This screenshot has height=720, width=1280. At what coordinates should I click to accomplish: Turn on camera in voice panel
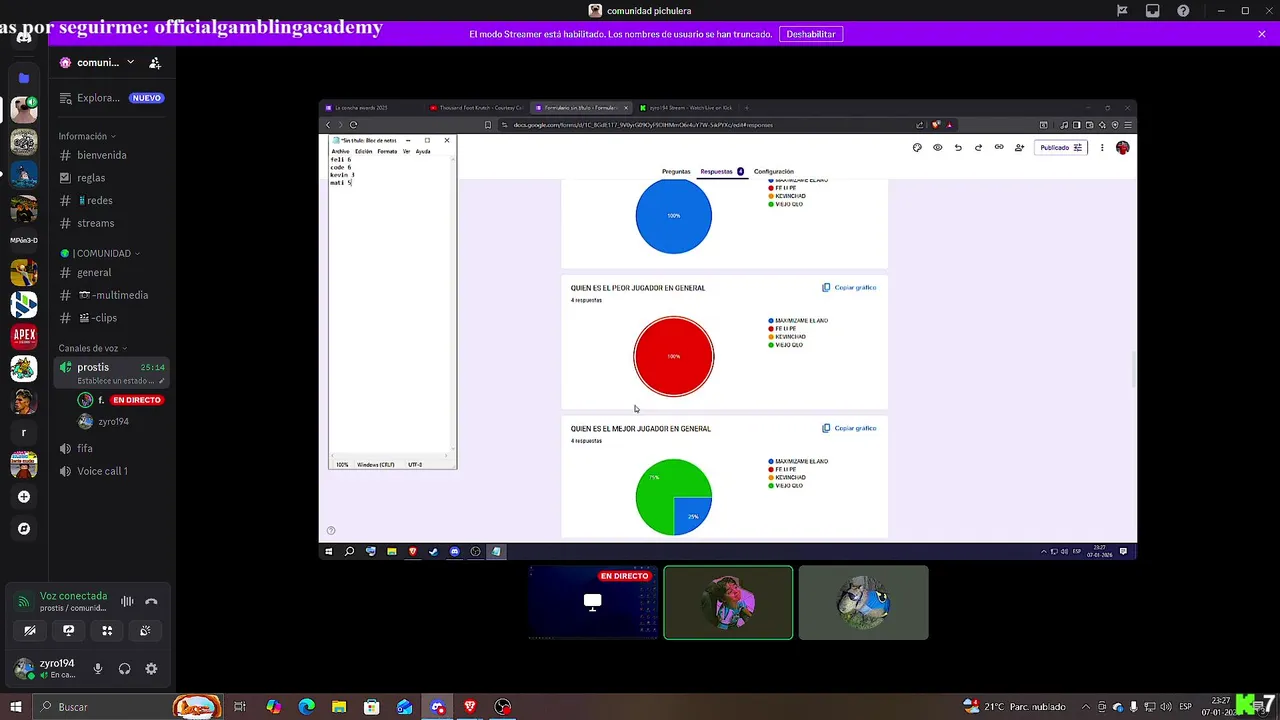coord(30,630)
